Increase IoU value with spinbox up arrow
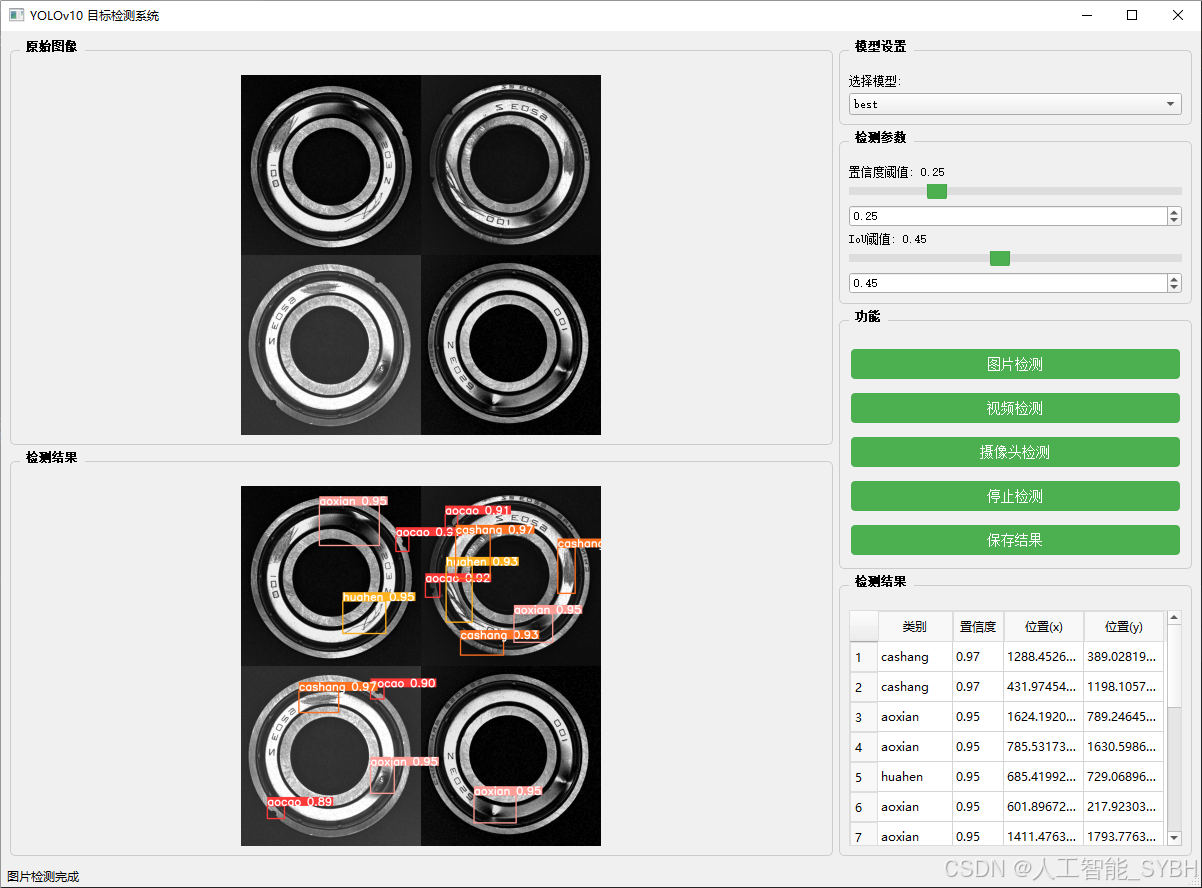Viewport: 1202px width, 888px height. point(1174,279)
